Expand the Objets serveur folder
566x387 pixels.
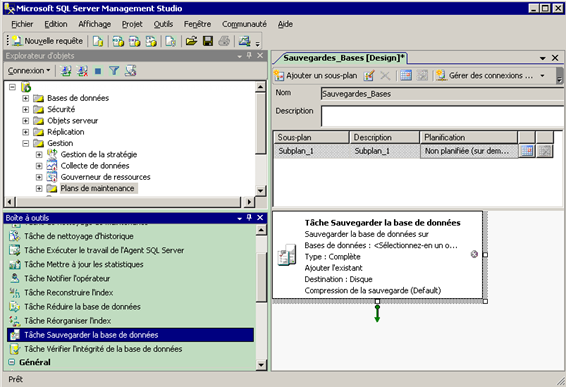point(26,121)
